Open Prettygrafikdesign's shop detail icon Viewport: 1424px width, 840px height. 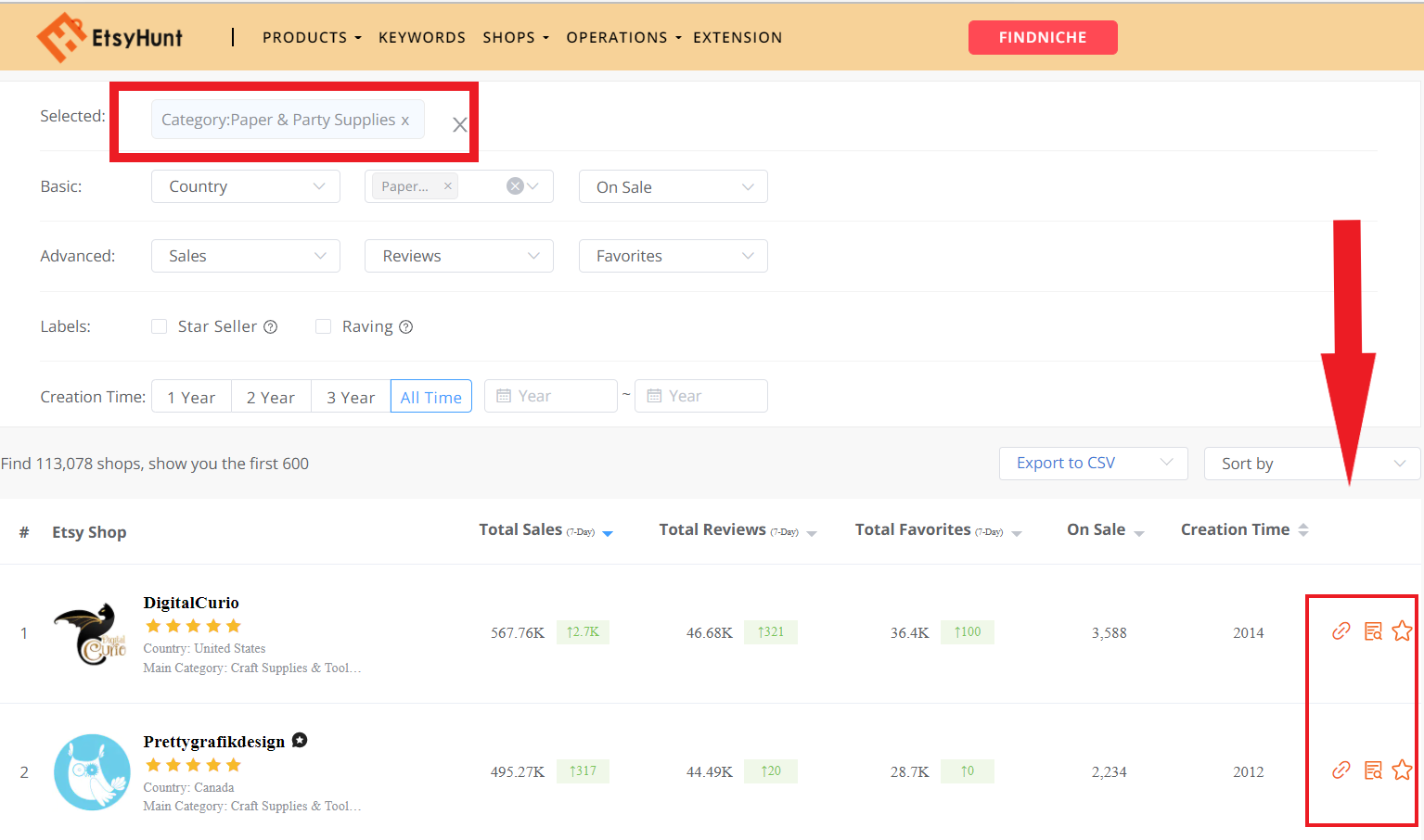pos(1373,770)
